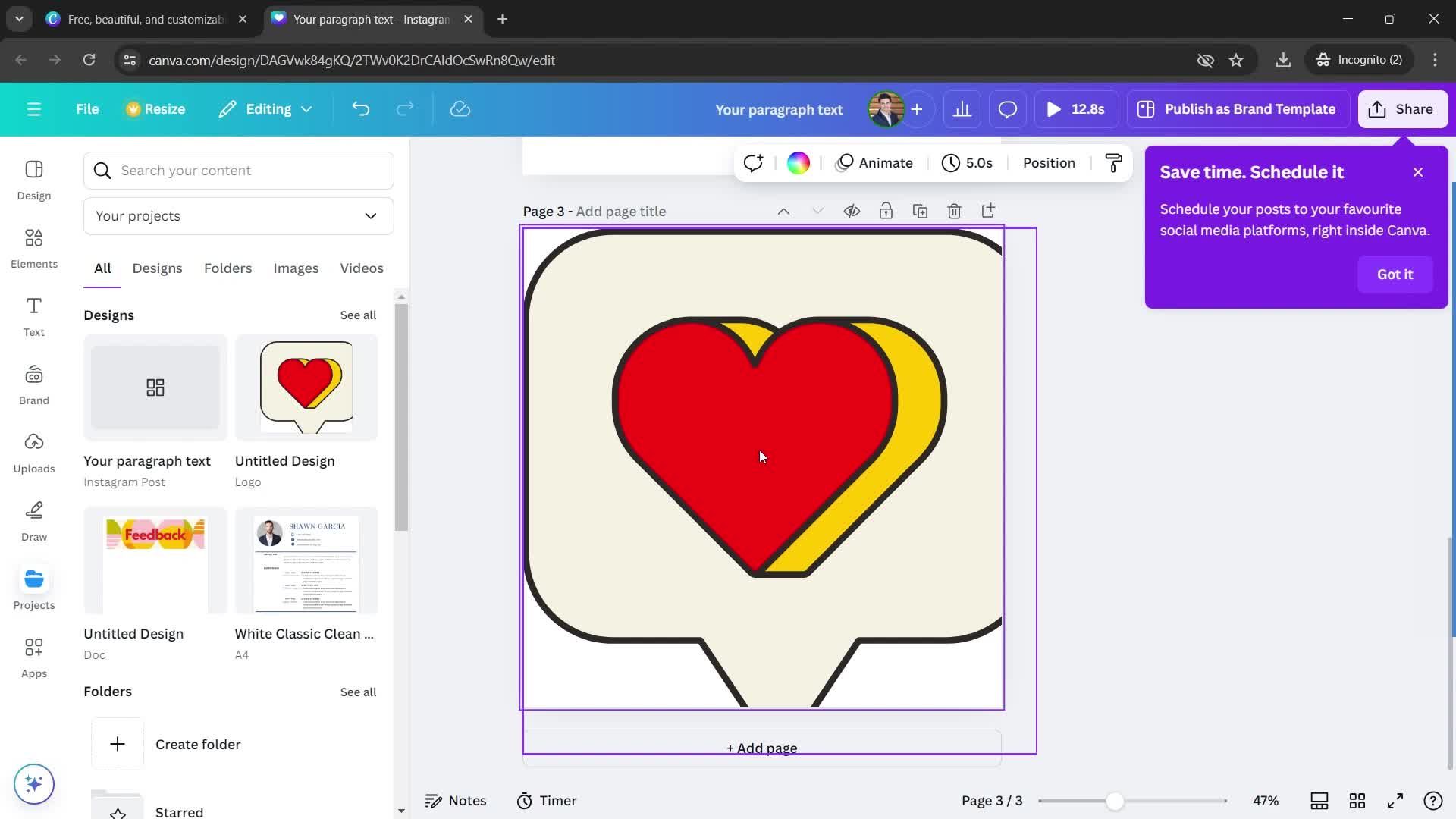This screenshot has height=819, width=1456.
Task: Open the Insights chart icon
Action: pyautogui.click(x=962, y=109)
